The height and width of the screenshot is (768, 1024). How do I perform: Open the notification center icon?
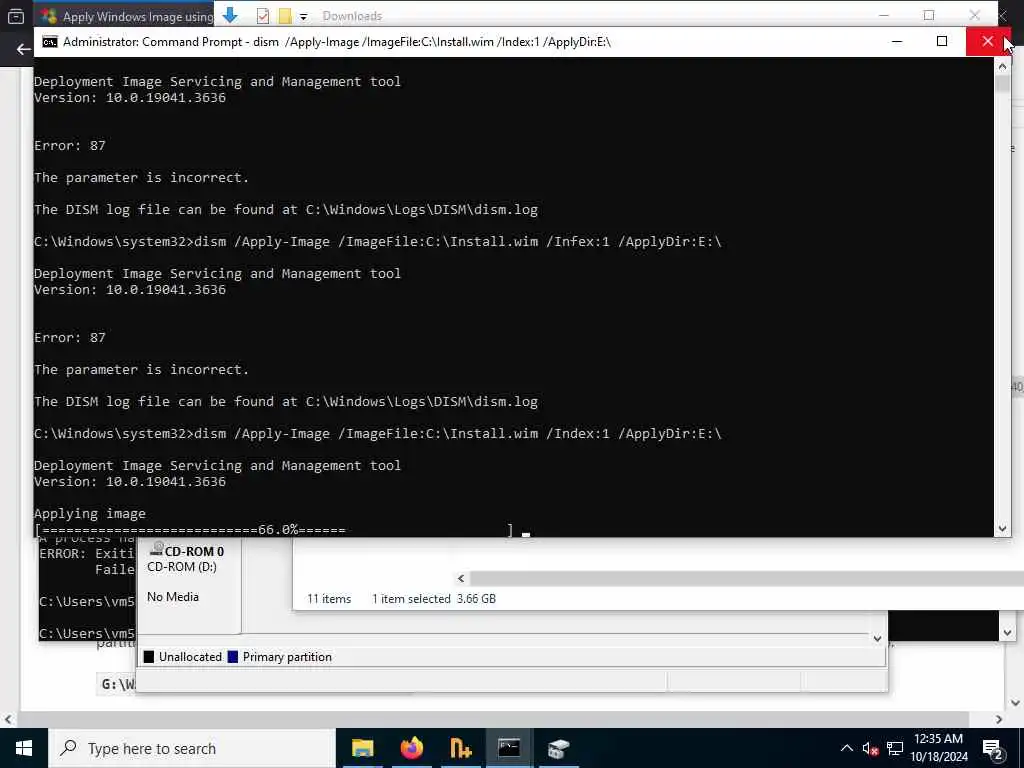point(992,748)
